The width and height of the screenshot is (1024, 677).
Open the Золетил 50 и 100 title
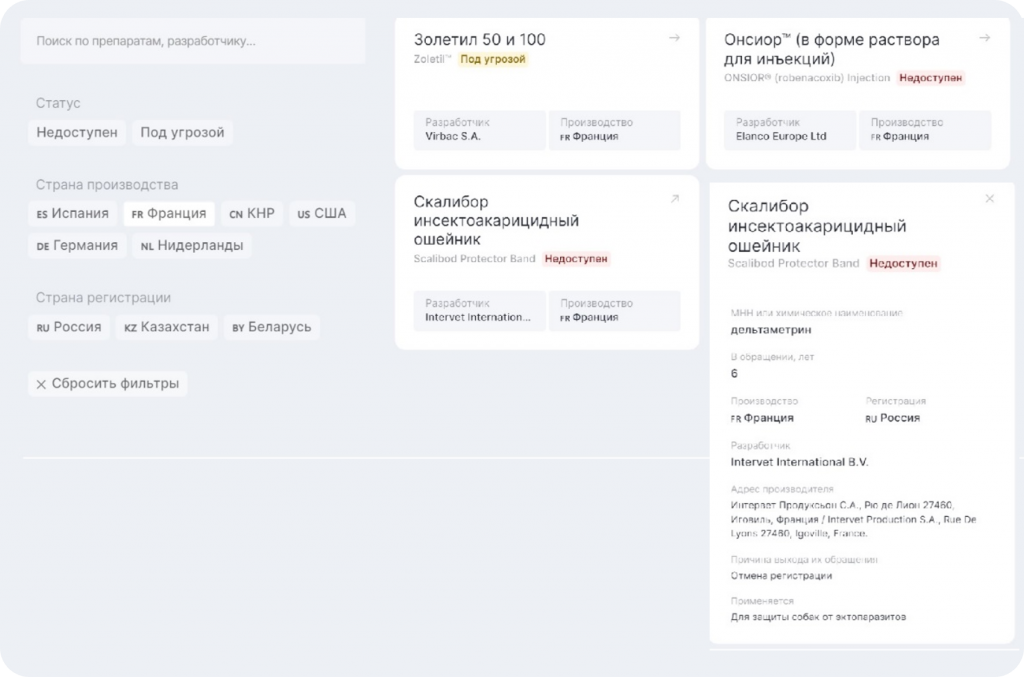(479, 40)
